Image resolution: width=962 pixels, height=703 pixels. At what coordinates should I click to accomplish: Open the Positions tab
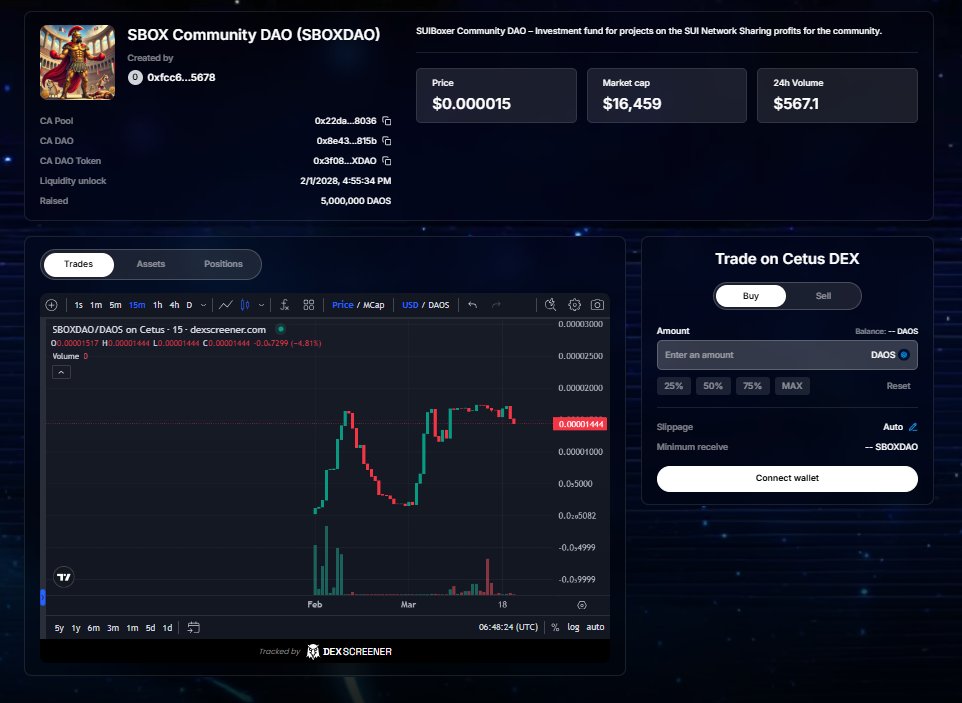223,264
